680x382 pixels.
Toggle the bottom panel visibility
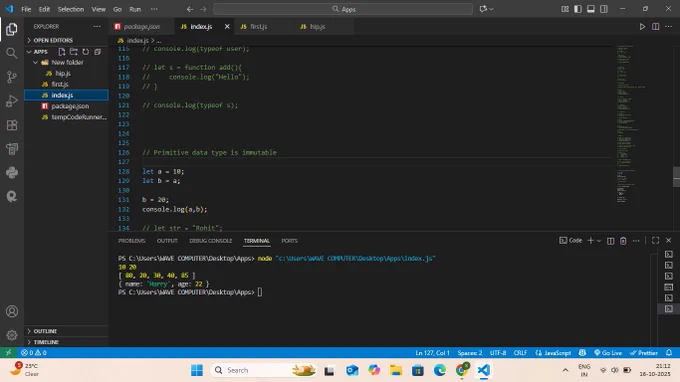pyautogui.click(x=591, y=9)
